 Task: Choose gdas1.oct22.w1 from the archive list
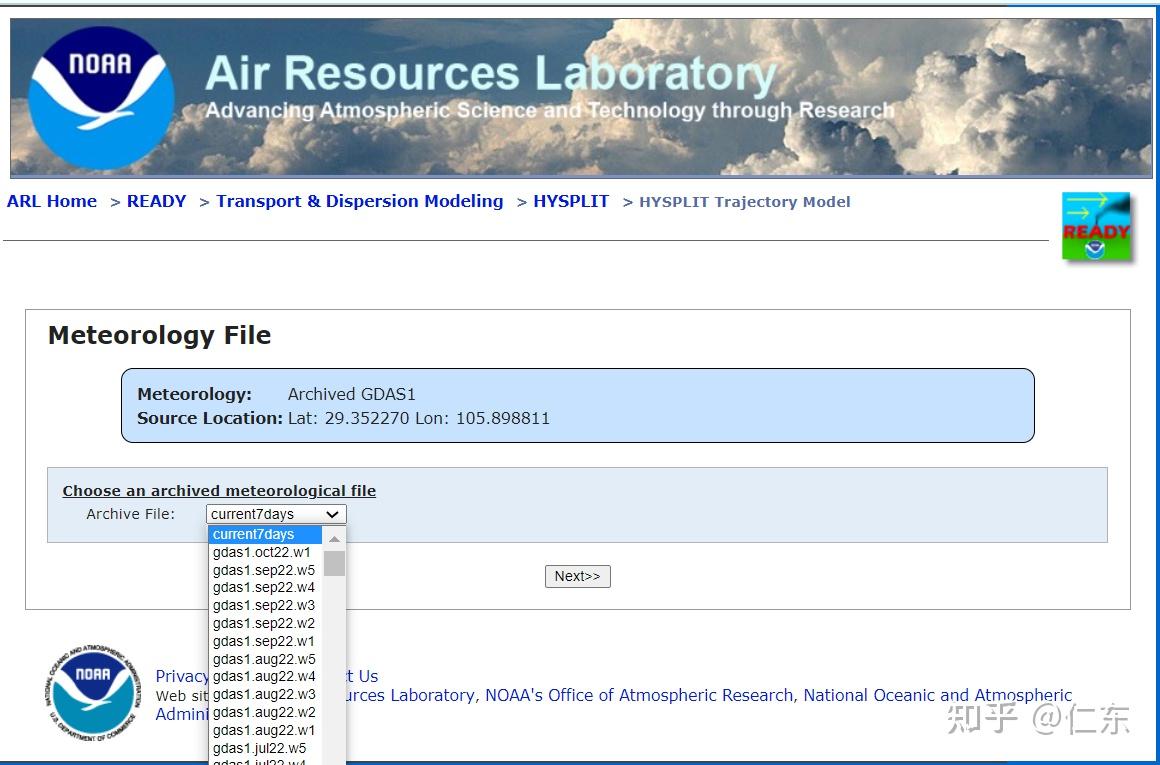(x=262, y=552)
